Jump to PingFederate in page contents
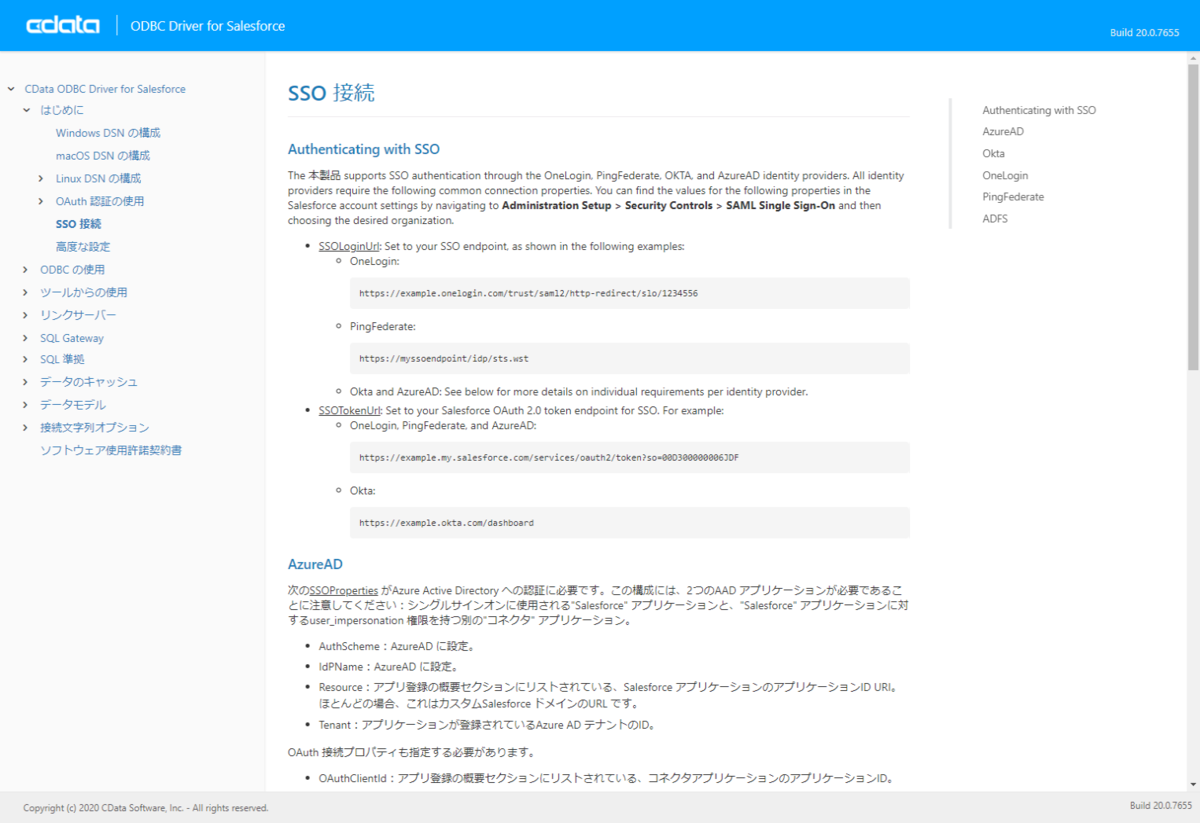 (1013, 197)
